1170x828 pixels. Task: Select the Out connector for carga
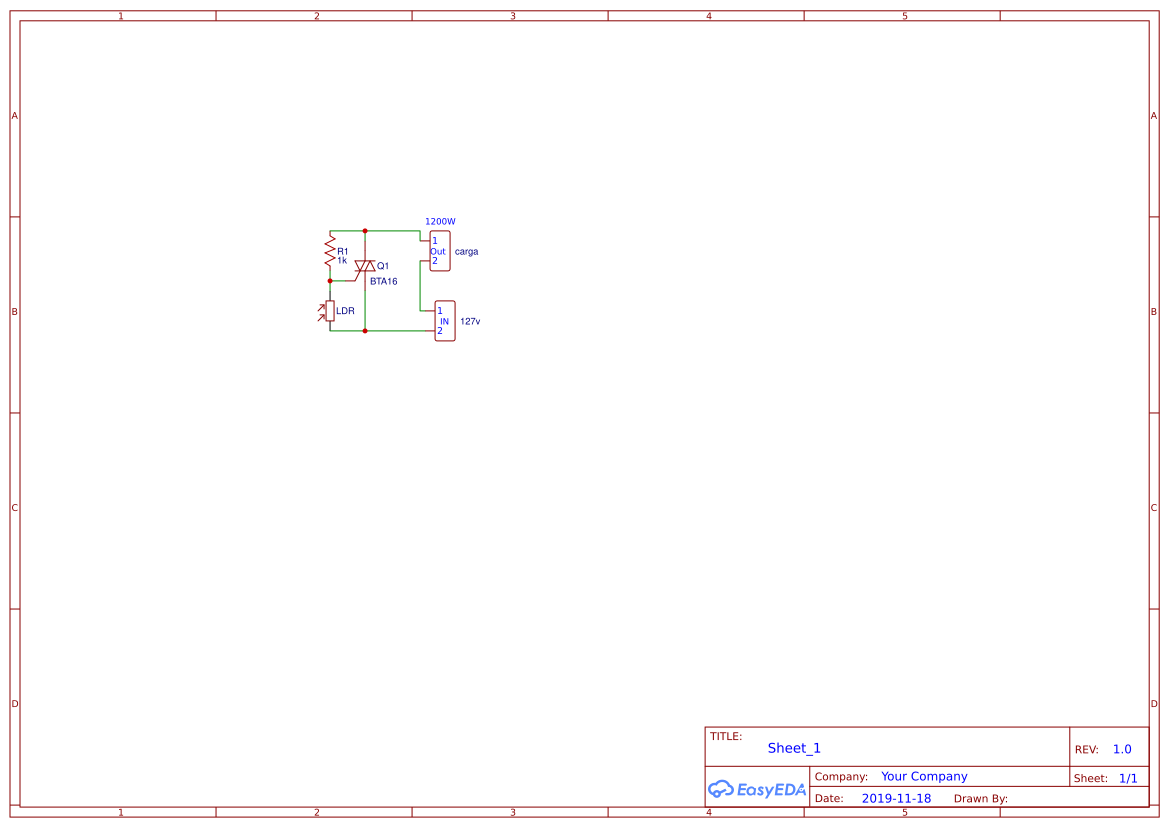[x=440, y=250]
